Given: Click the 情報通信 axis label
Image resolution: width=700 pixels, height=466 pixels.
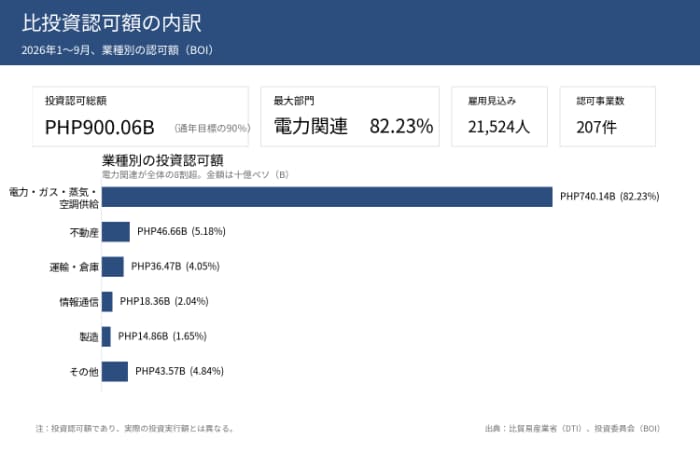Looking at the screenshot, I should 79,302.
